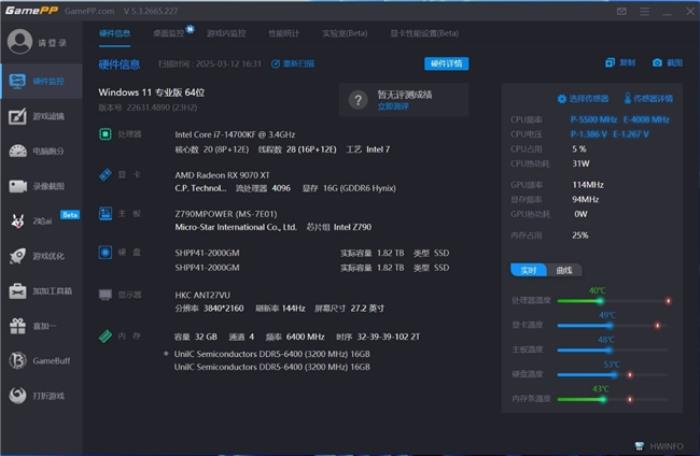The width and height of the screenshot is (700, 456).
Task: Switch to the performance statistics tab
Action: [283, 33]
